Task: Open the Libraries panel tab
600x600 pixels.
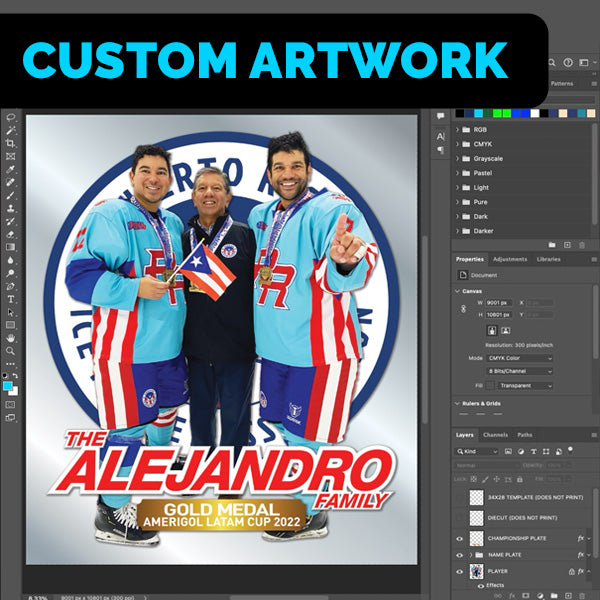Action: (x=549, y=259)
